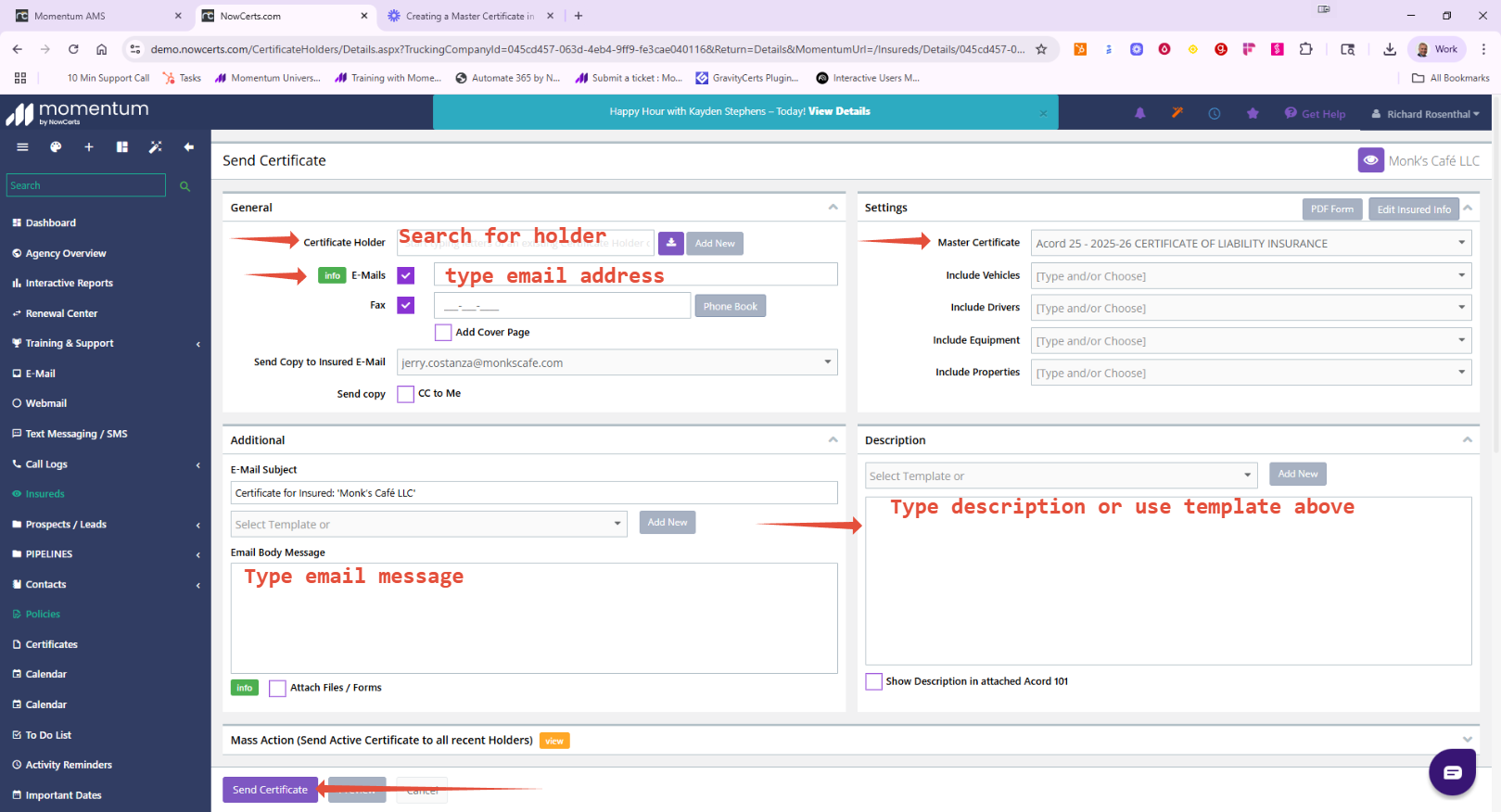Enable Add Cover Page checkbox

coord(443,332)
